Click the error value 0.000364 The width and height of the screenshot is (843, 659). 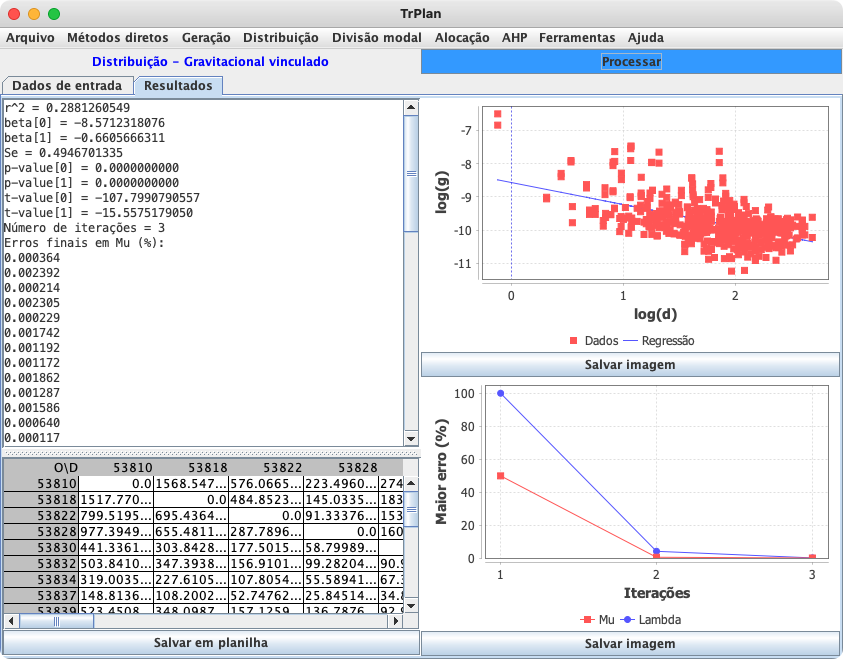(32, 258)
